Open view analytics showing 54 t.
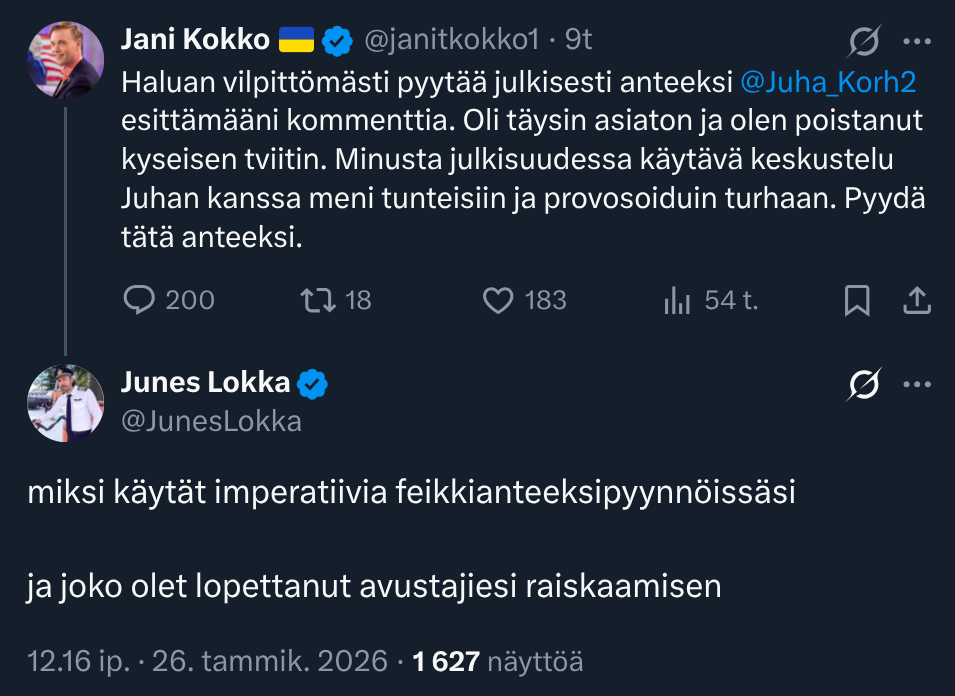 click(677, 300)
